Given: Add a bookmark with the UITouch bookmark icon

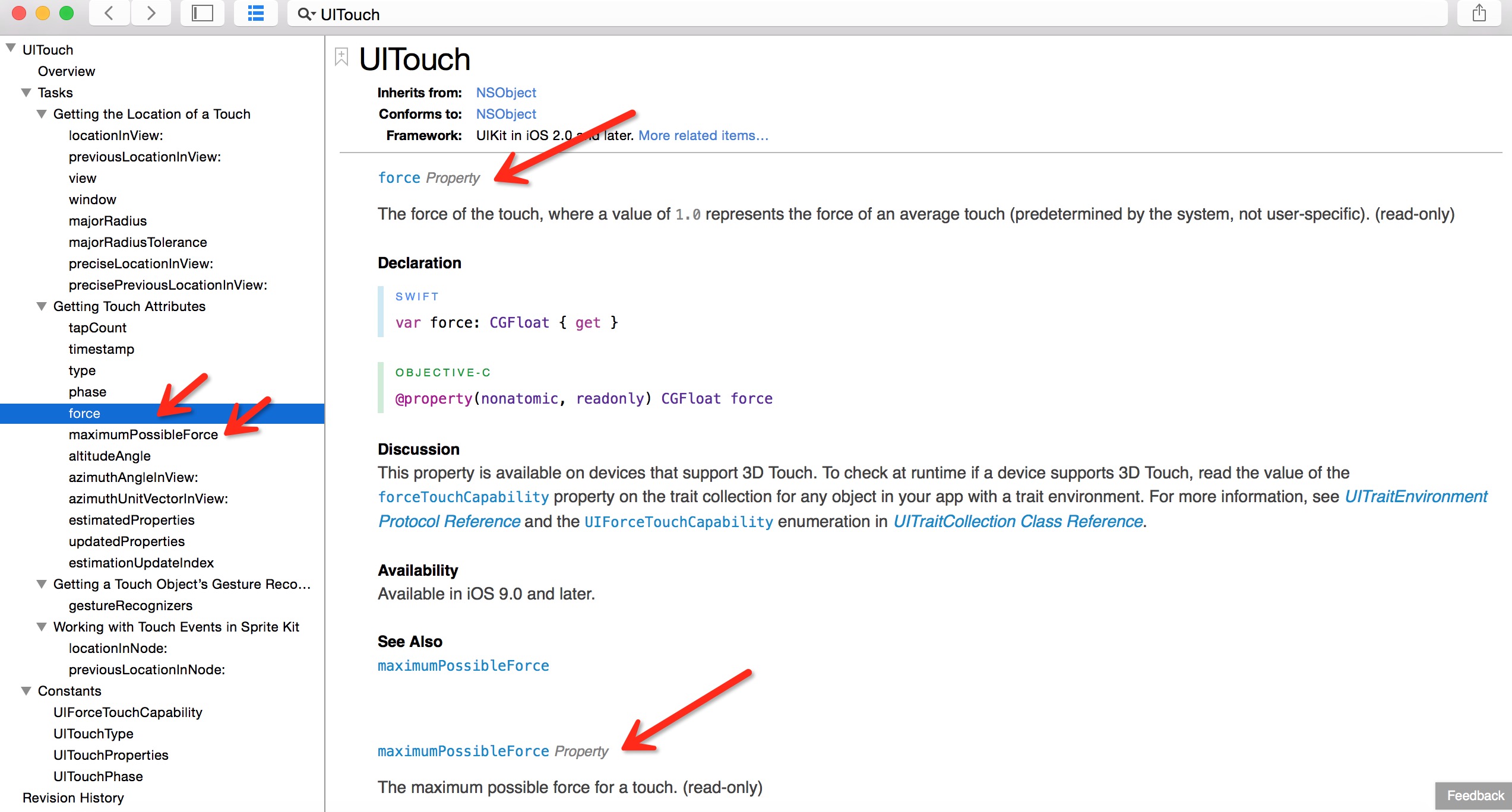Looking at the screenshot, I should click(341, 57).
